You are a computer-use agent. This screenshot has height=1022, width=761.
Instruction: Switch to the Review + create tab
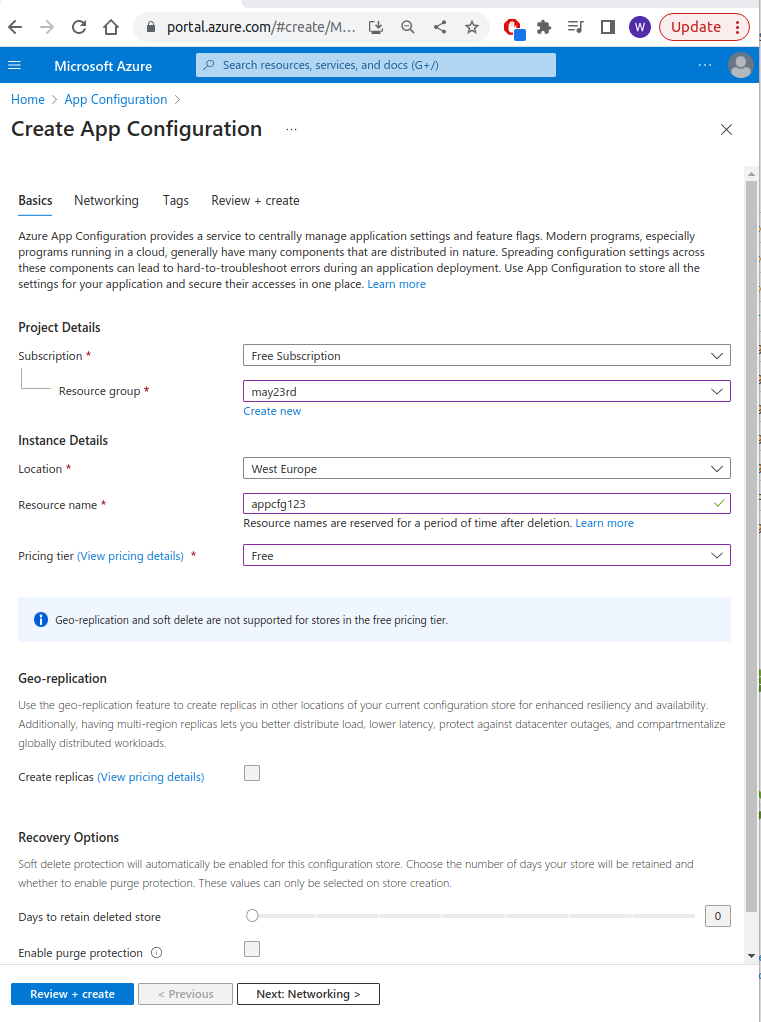coord(255,201)
